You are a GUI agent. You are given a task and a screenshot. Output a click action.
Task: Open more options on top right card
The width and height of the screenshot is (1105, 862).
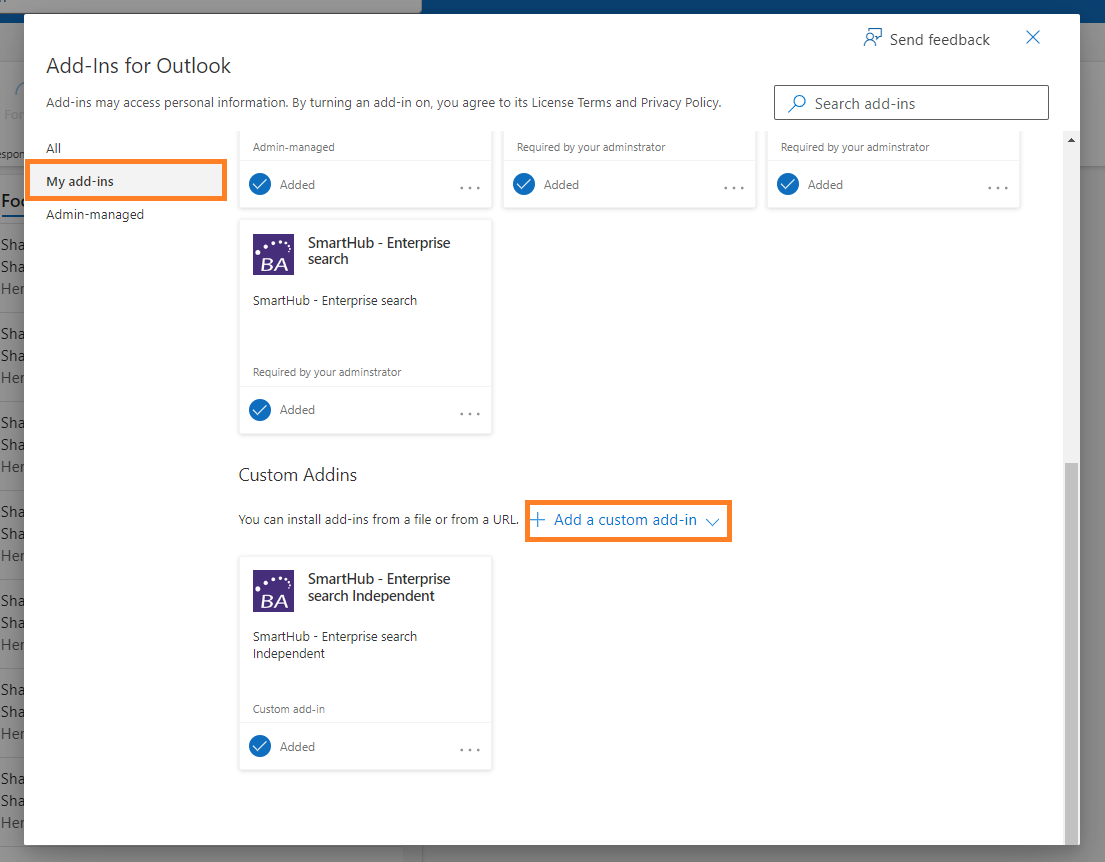[998, 187]
